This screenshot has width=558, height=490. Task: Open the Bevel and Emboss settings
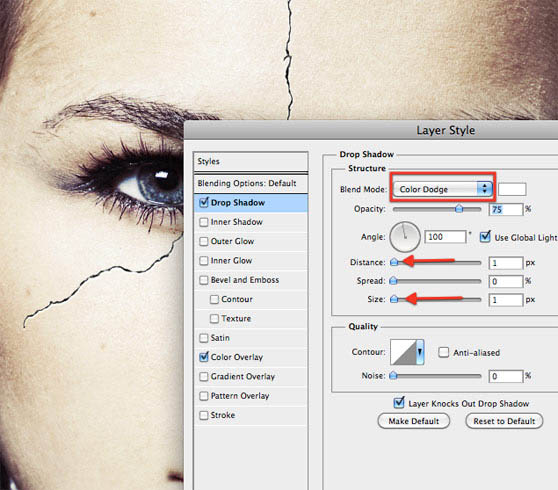click(244, 280)
